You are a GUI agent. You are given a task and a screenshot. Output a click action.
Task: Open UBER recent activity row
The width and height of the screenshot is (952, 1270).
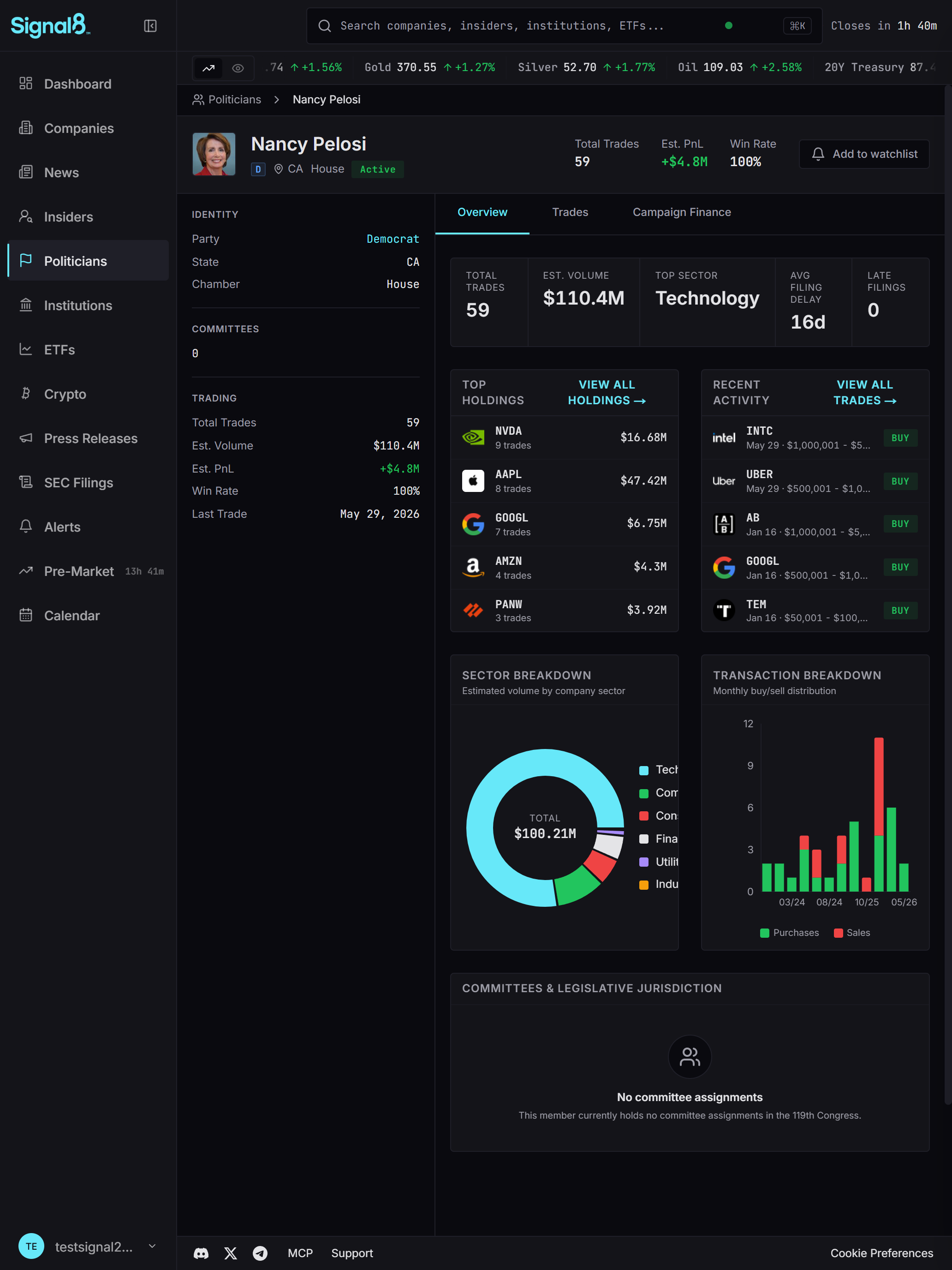(815, 481)
